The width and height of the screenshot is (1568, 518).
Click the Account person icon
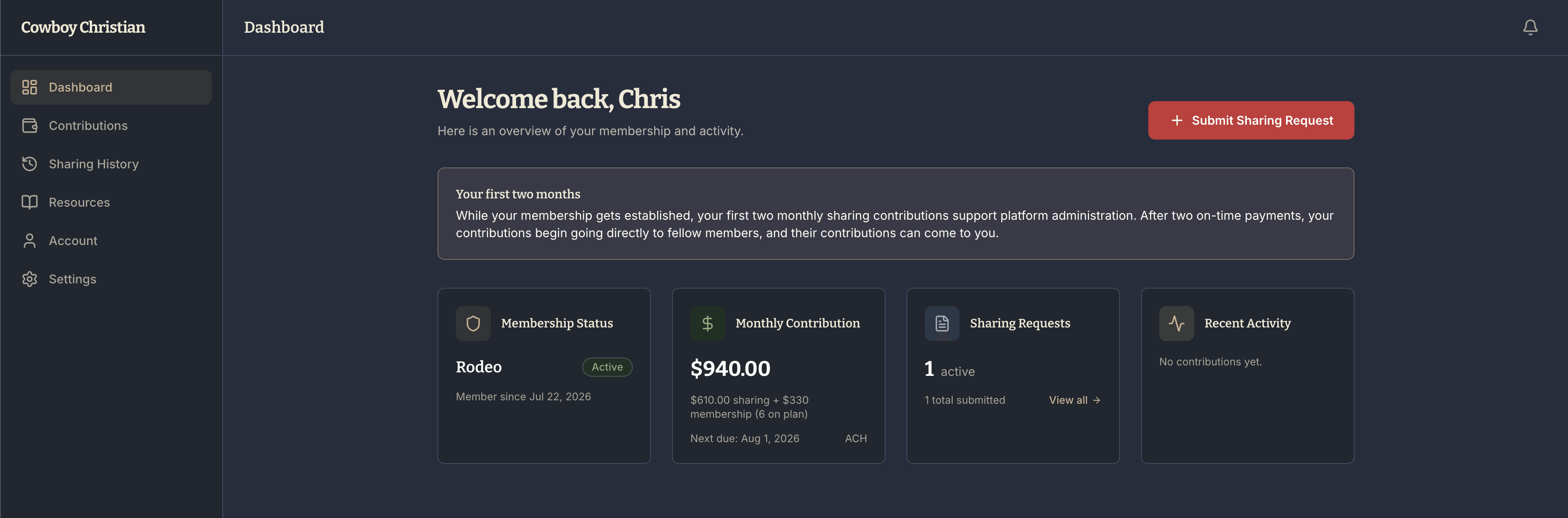coord(29,240)
